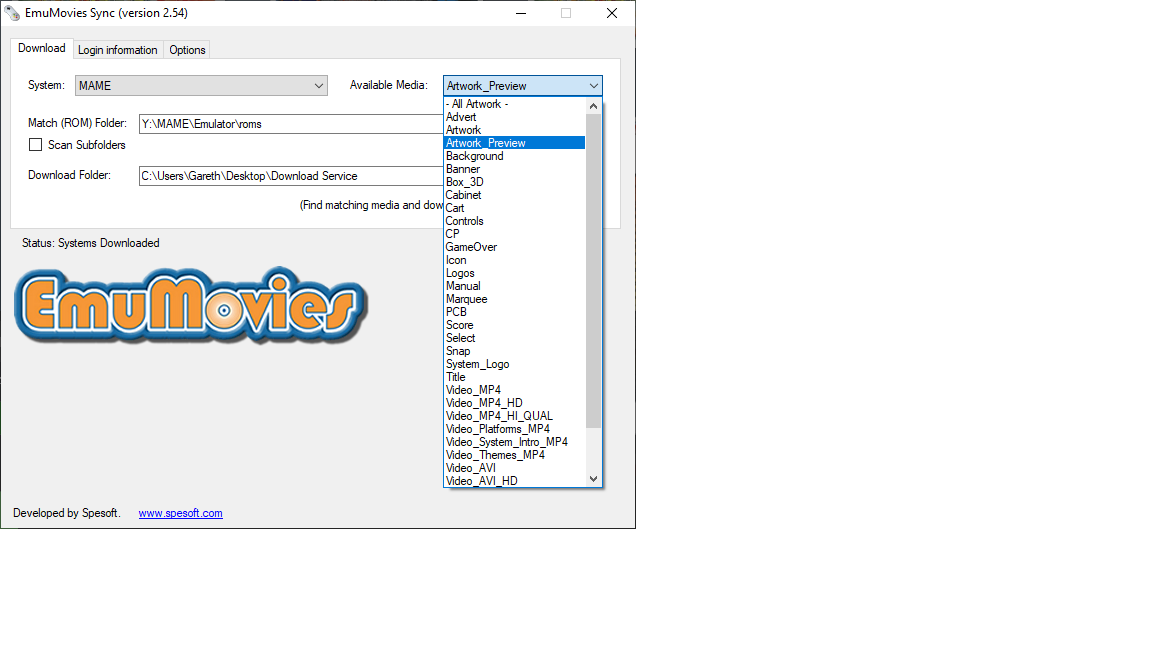1152x648 pixels.
Task: Click the media list scroll up arrow
Action: coord(594,106)
